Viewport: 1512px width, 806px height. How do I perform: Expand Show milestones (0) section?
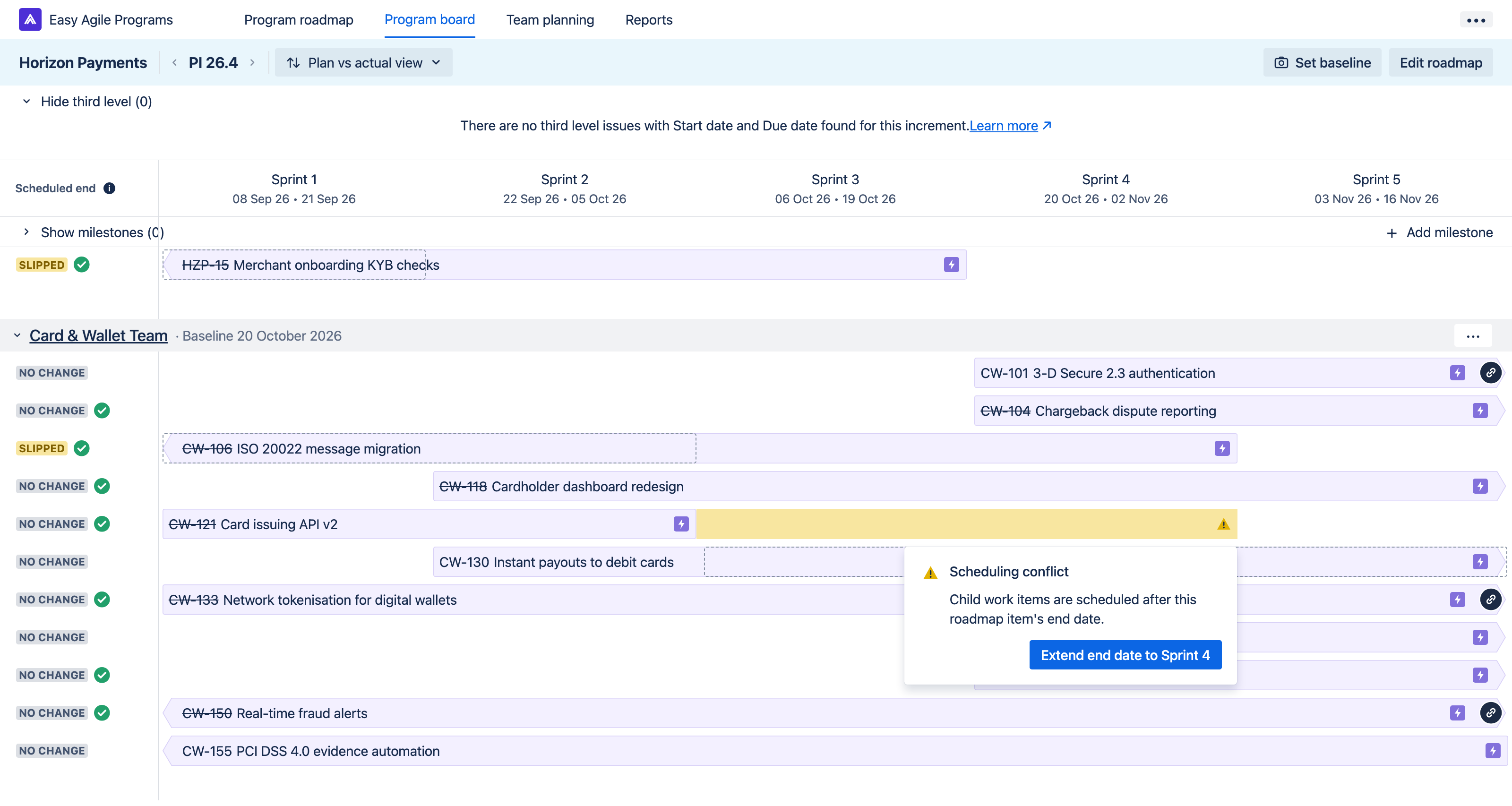pyautogui.click(x=26, y=232)
